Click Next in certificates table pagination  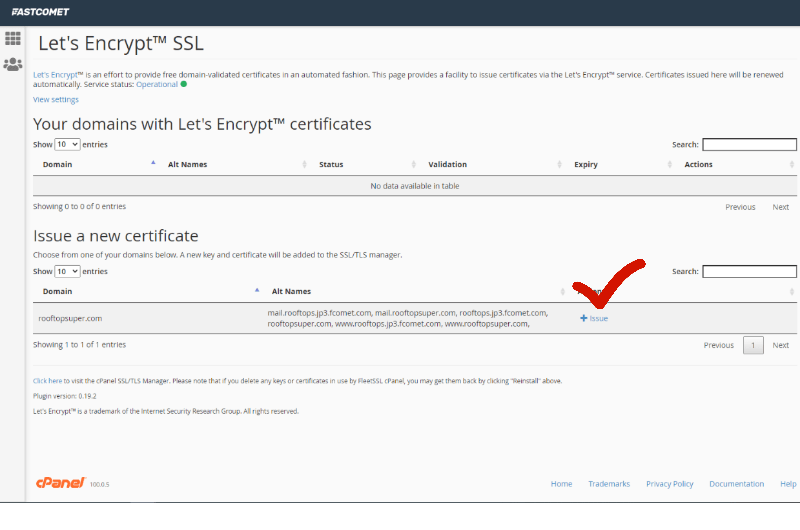[781, 207]
